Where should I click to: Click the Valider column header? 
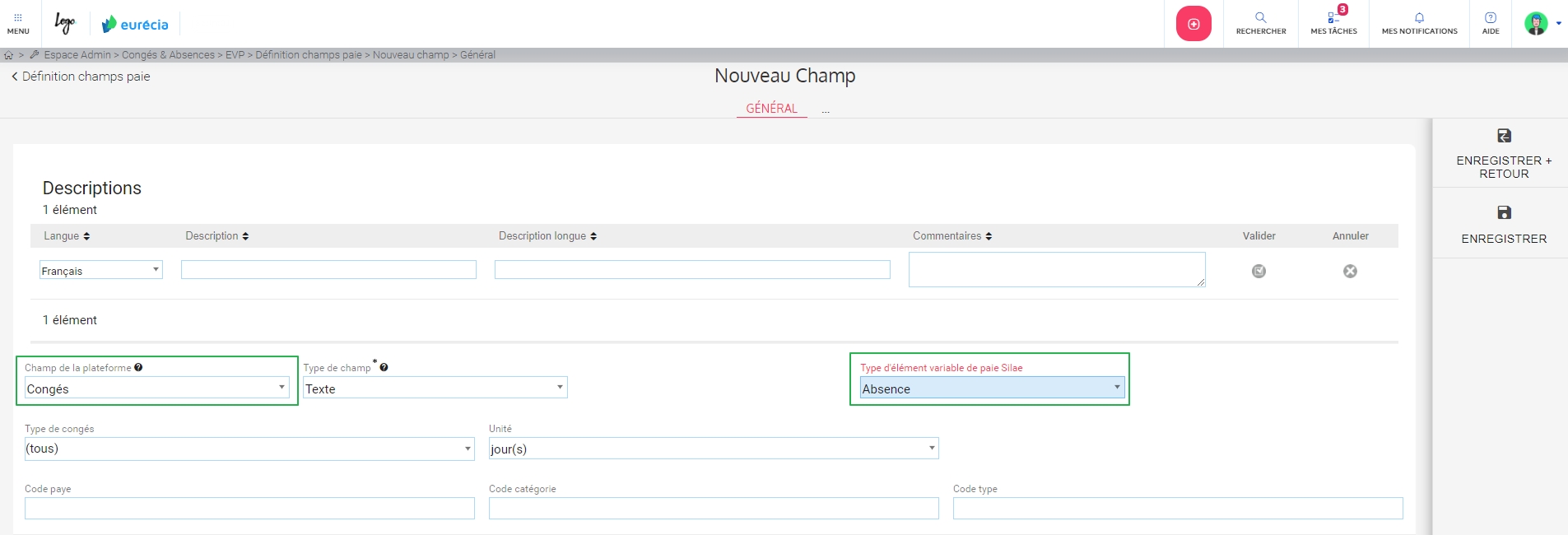click(x=1259, y=236)
